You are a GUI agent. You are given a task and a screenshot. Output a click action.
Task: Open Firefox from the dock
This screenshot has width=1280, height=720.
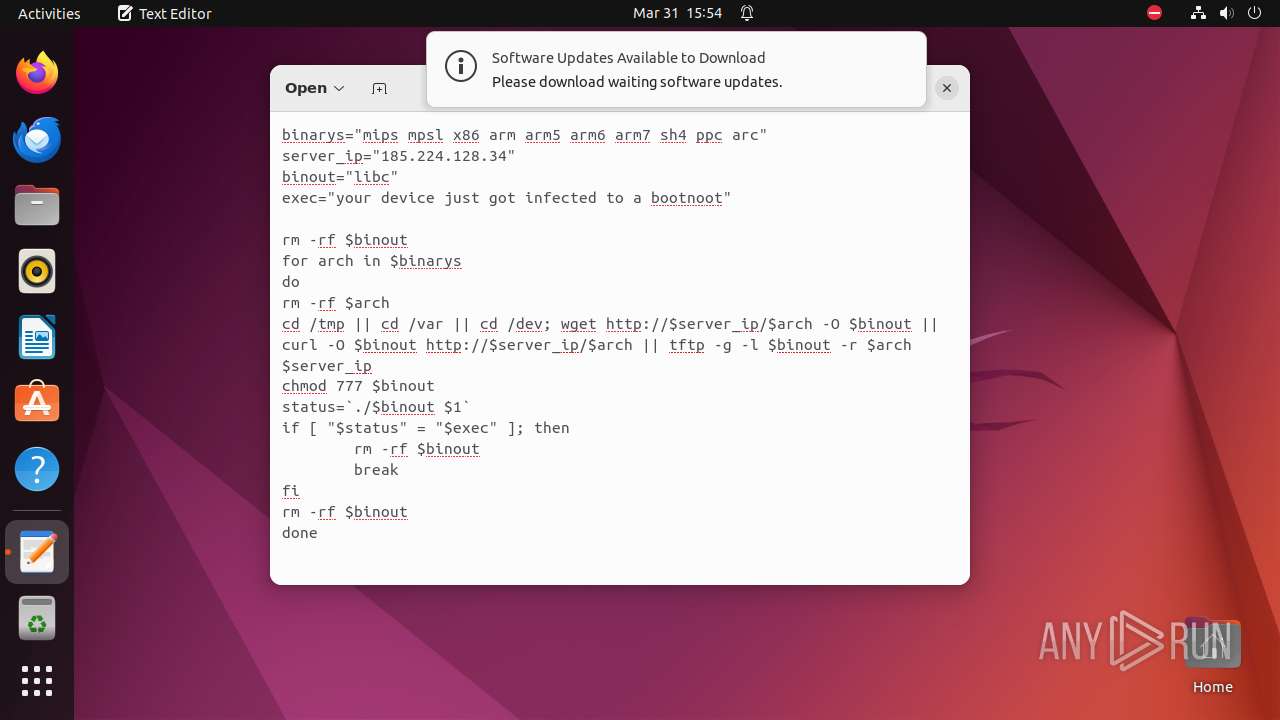coord(37,73)
